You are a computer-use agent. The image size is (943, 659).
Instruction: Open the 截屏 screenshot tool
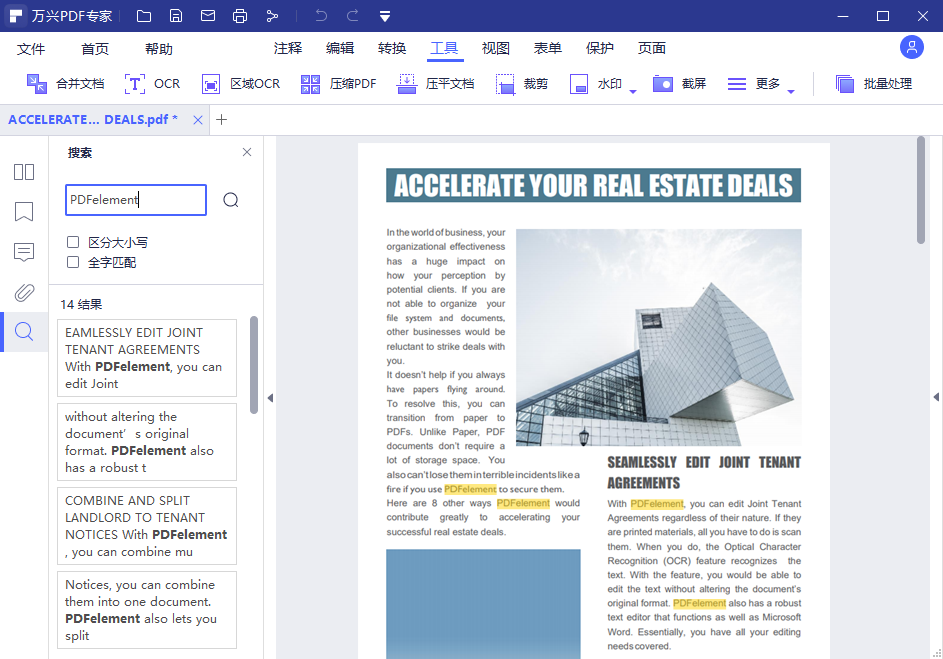coord(663,84)
